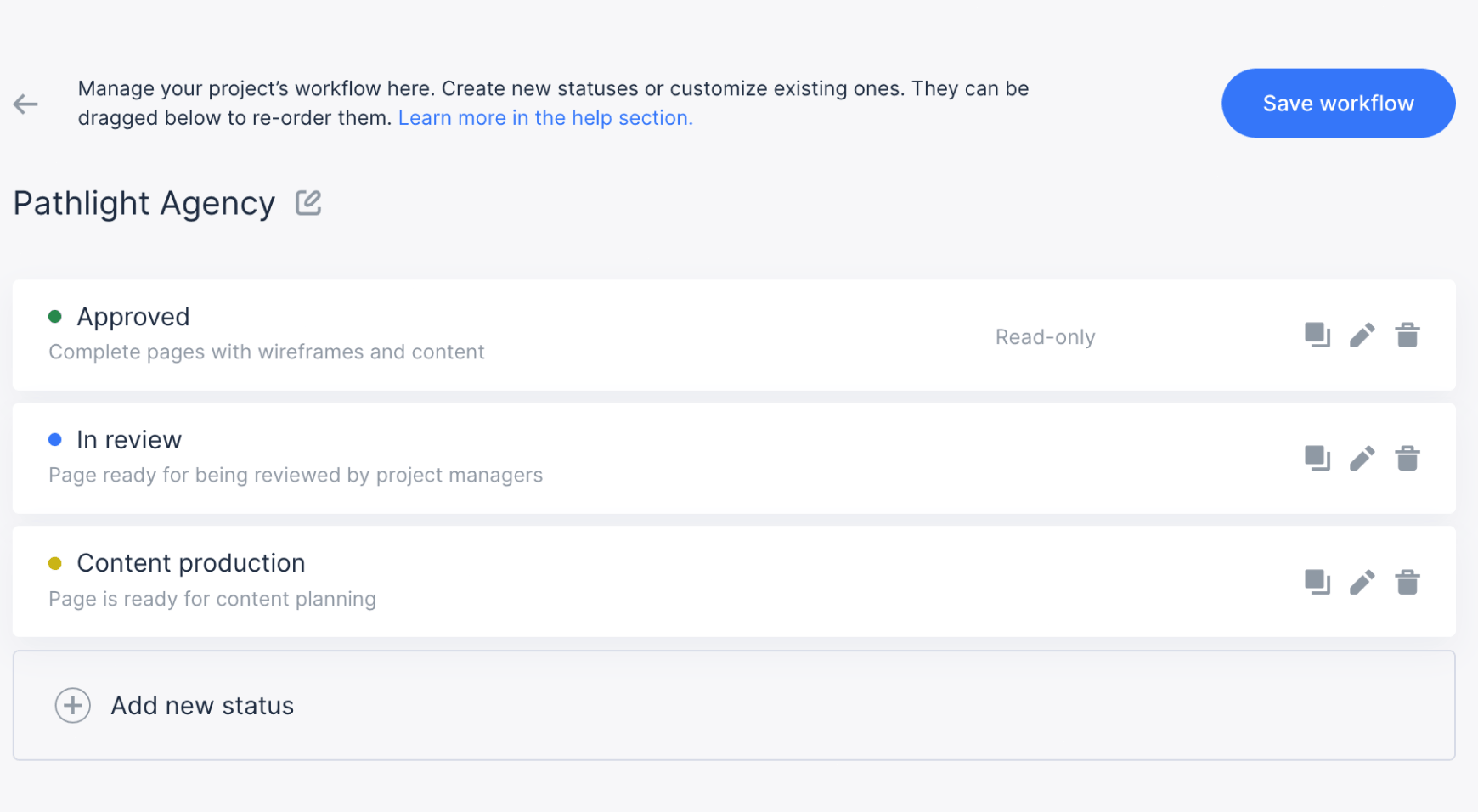Edit the Content production status
Screen dimensions: 1478x812
pyautogui.click(x=1362, y=582)
